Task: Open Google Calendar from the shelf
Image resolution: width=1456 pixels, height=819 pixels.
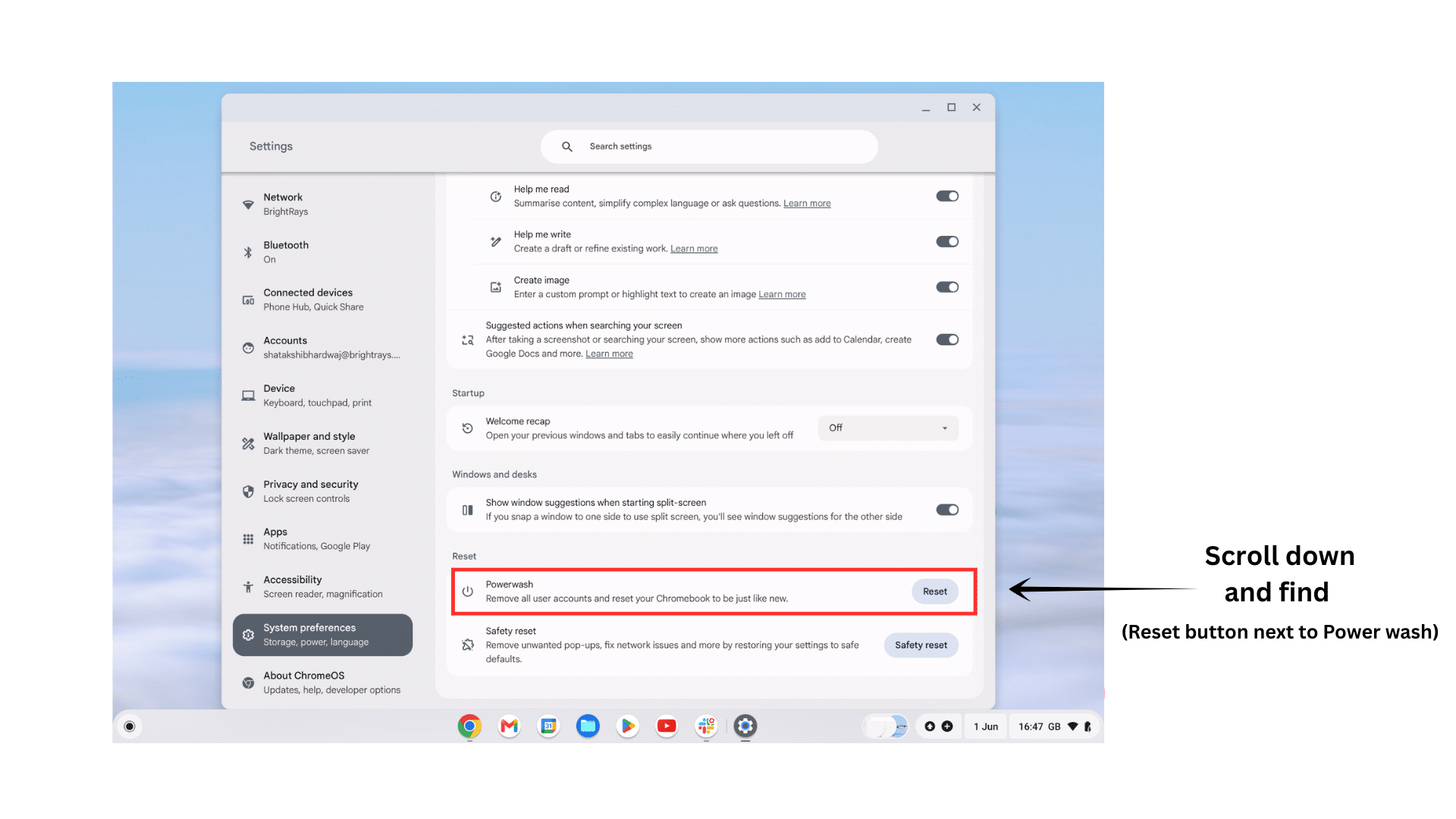Action: tap(548, 726)
